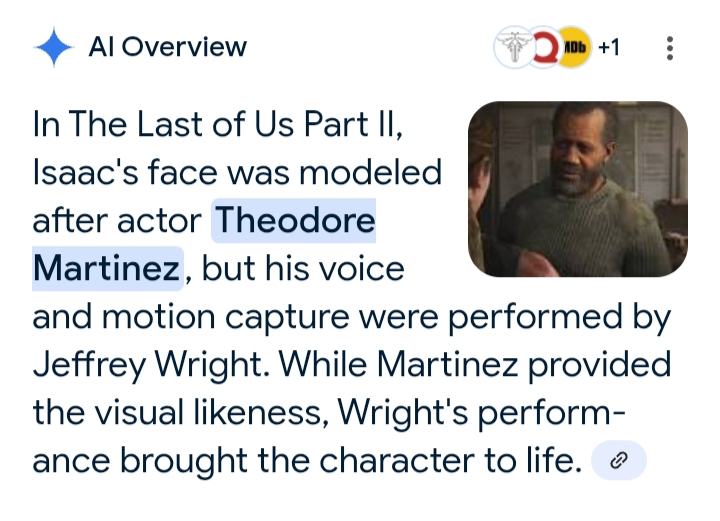
Task: Open the Isaac character thumbnail image
Action: tap(578, 189)
